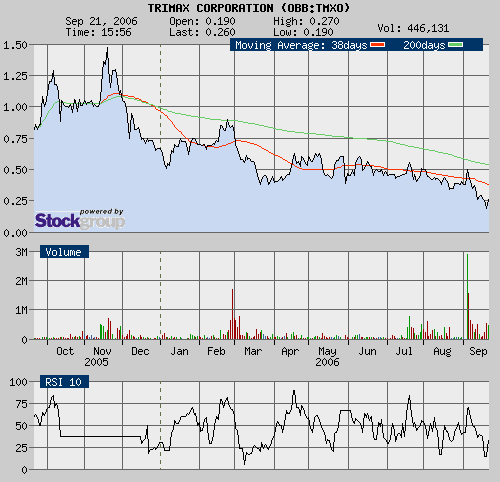
Task: Click the 0.25 price axis label
Action: point(15,201)
